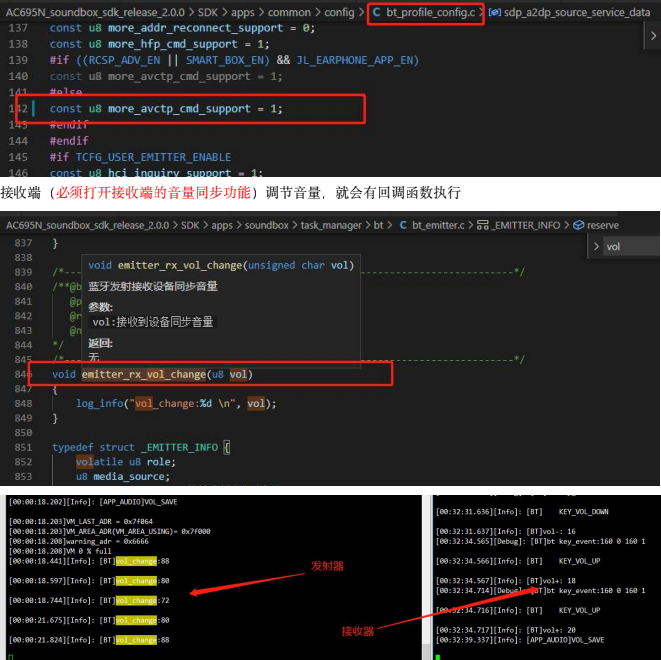This screenshot has width=661, height=660.
Task: Click the collapsed panel chevron in the top editor
Action: (653, 36)
